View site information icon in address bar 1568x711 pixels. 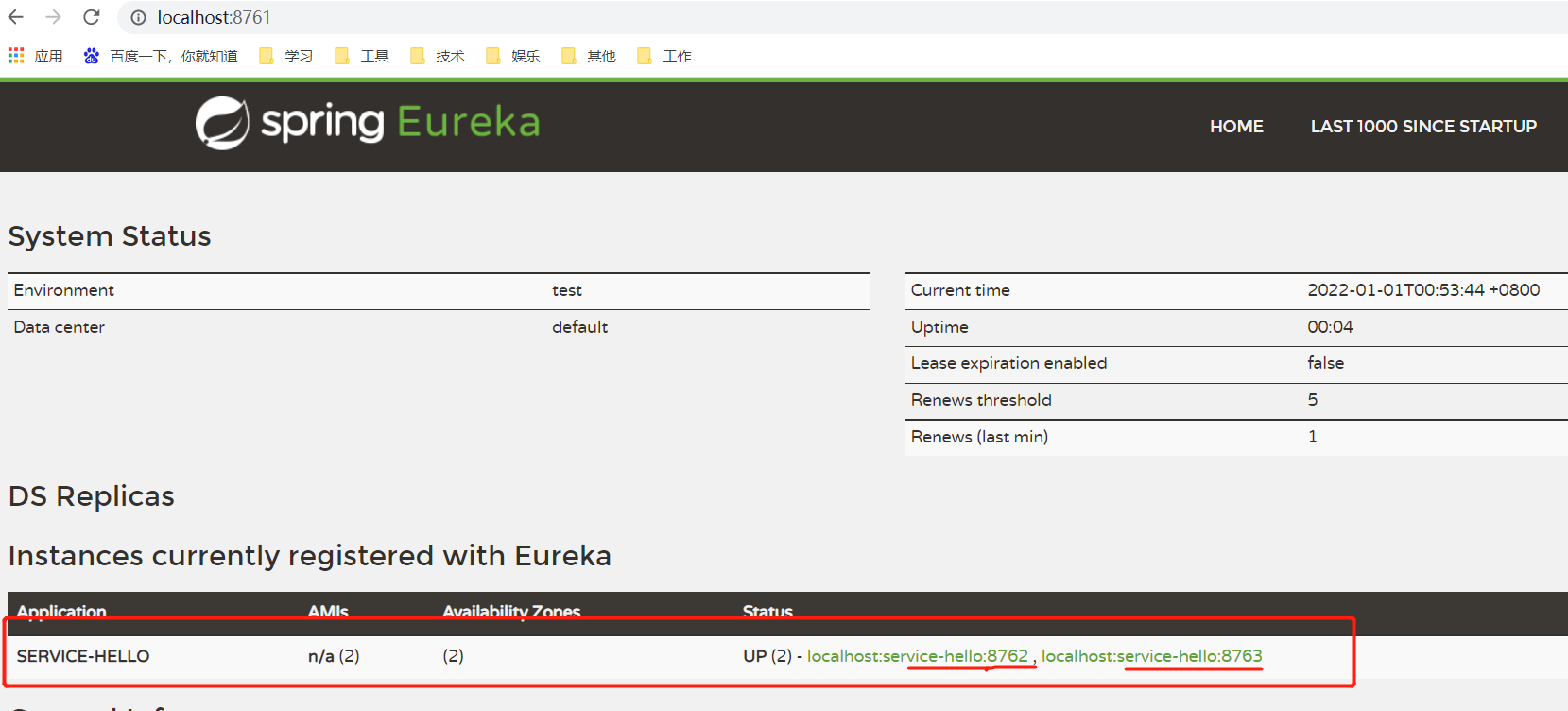[x=138, y=18]
